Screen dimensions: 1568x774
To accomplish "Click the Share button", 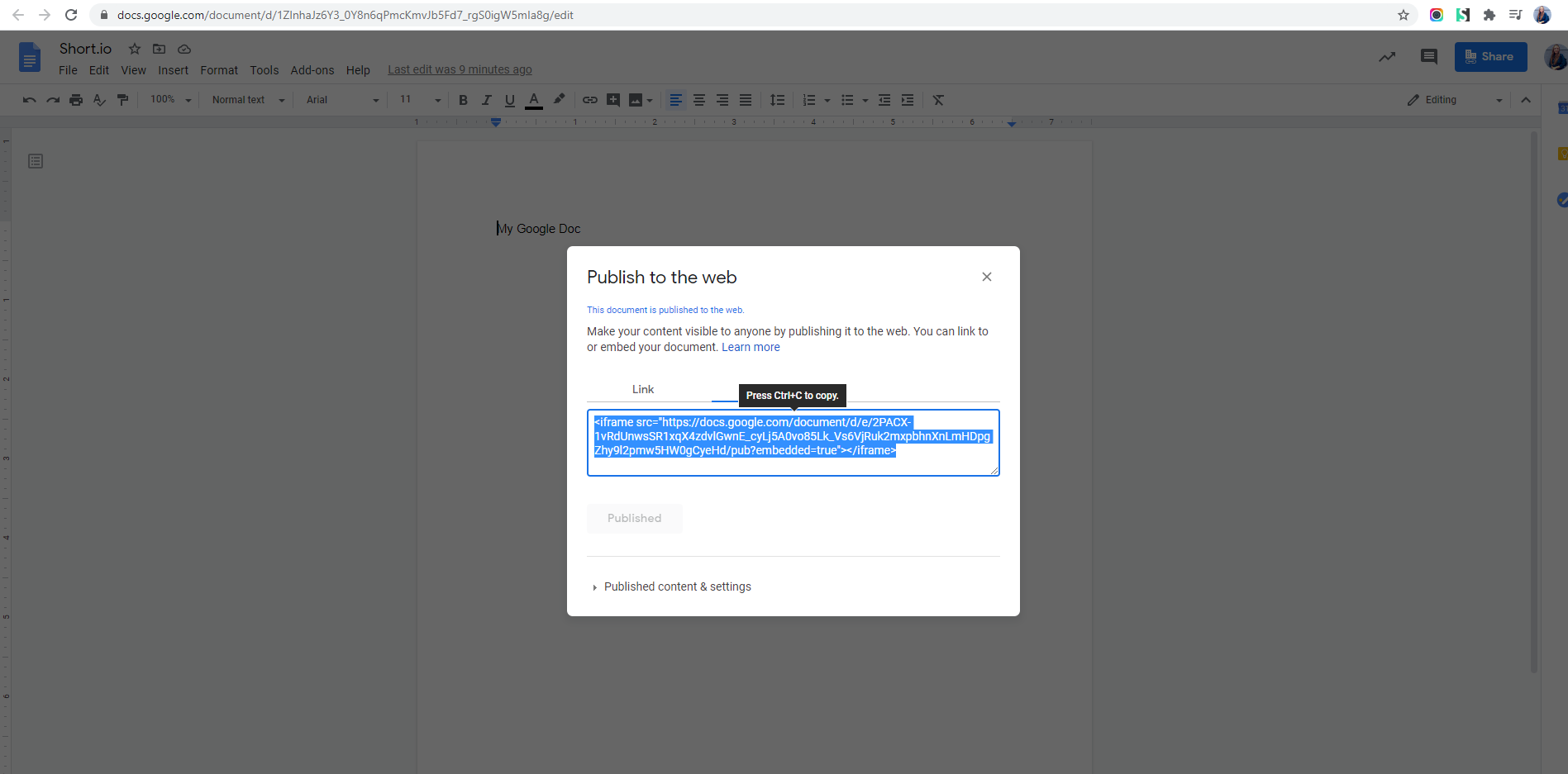I will pos(1490,57).
